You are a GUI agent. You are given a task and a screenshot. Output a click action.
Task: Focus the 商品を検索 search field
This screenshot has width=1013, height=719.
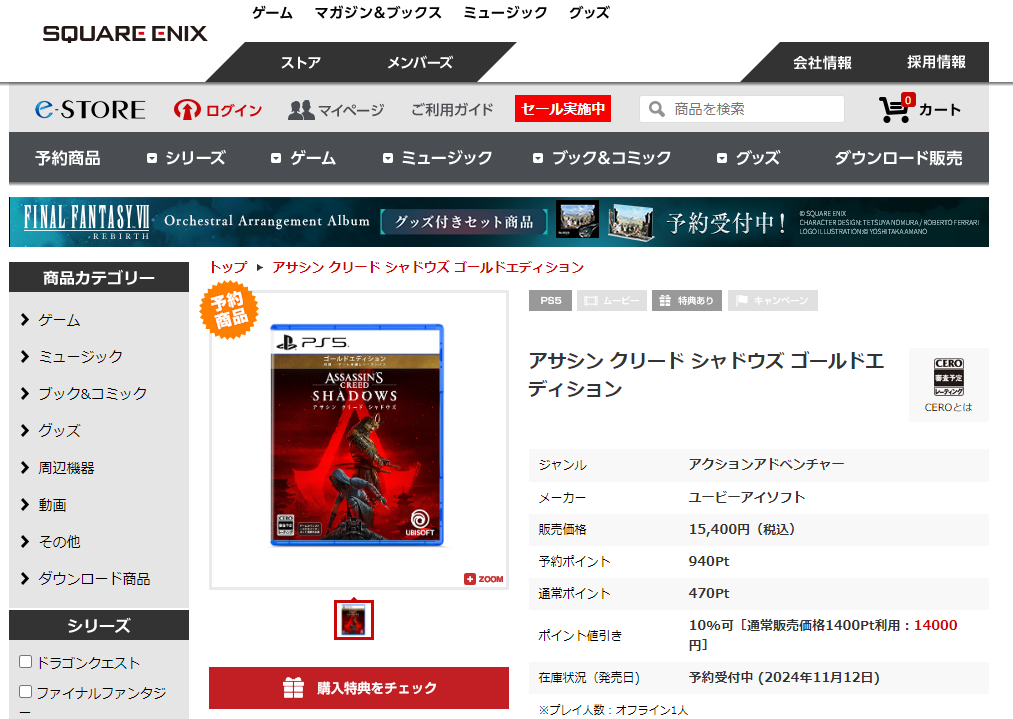[742, 109]
